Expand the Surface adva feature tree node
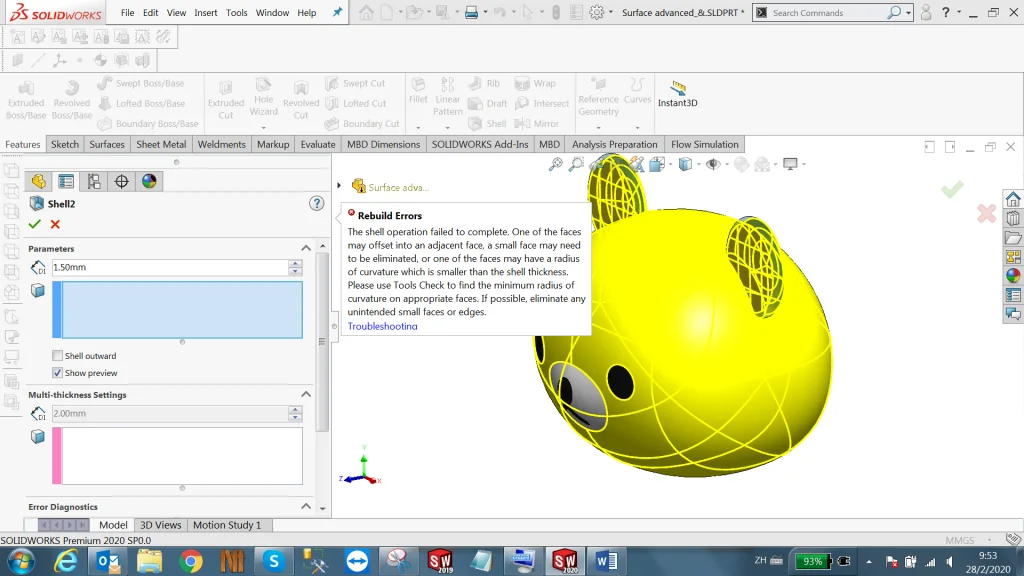 pyautogui.click(x=339, y=185)
